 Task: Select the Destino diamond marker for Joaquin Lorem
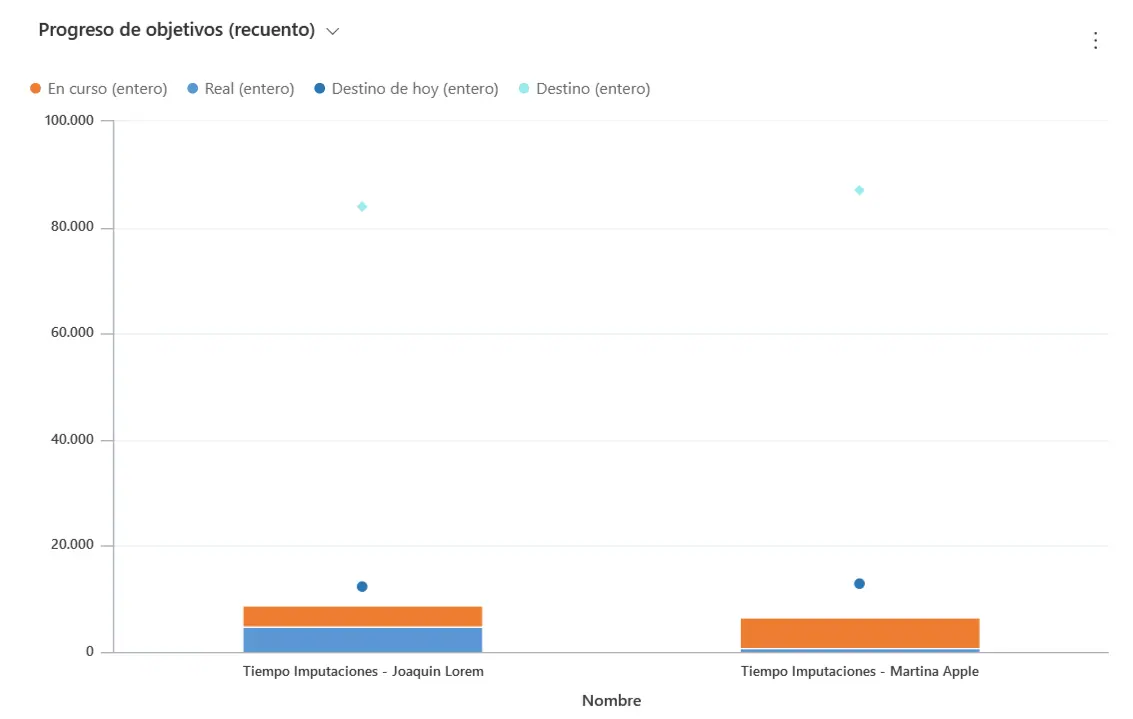(362, 207)
